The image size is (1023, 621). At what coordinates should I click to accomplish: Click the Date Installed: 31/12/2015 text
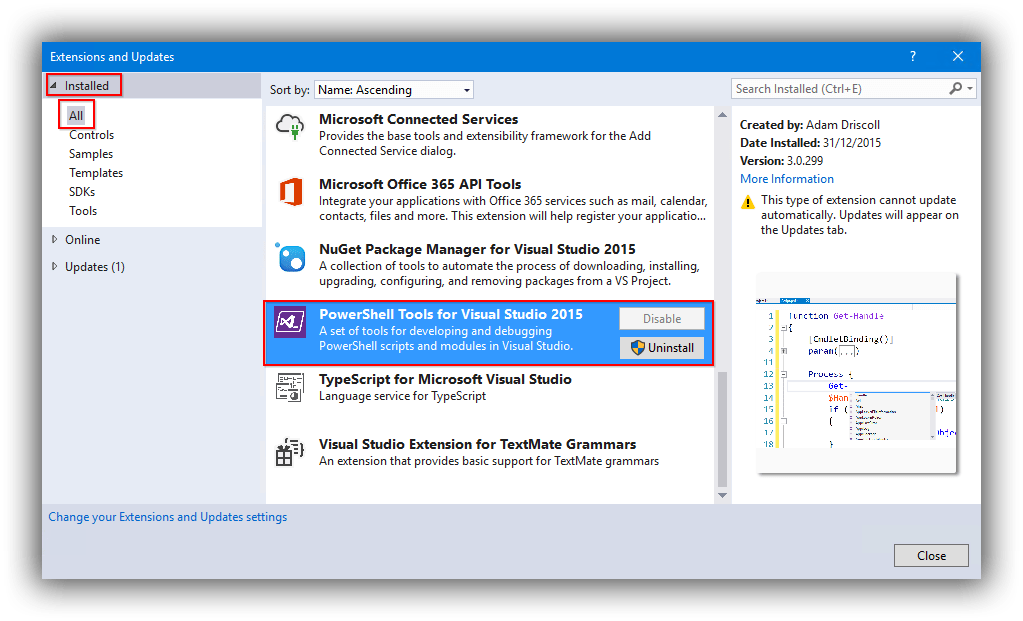point(810,143)
